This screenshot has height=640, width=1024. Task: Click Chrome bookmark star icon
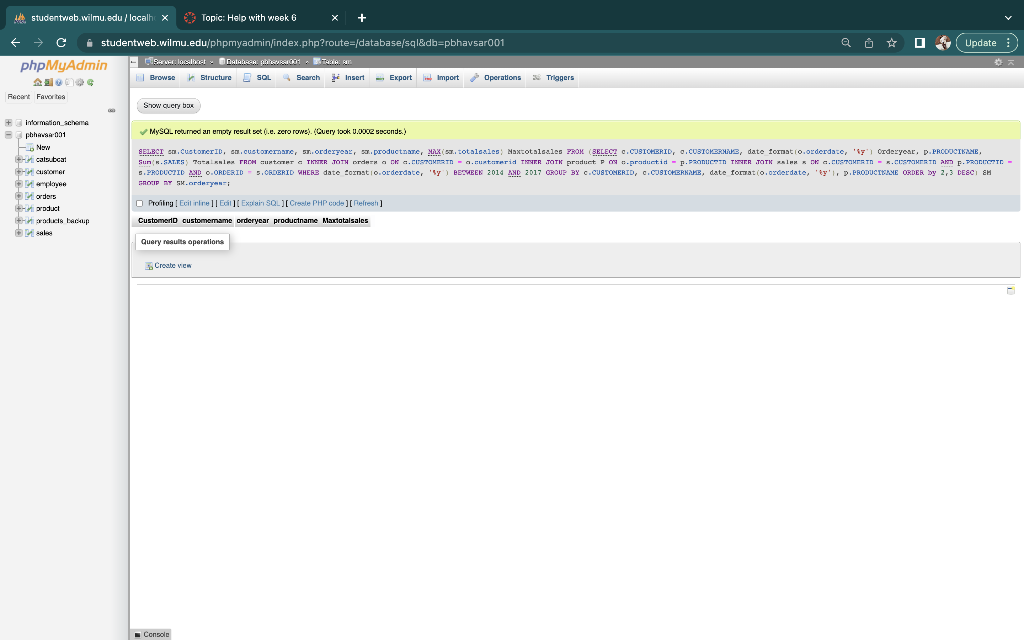coord(891,43)
